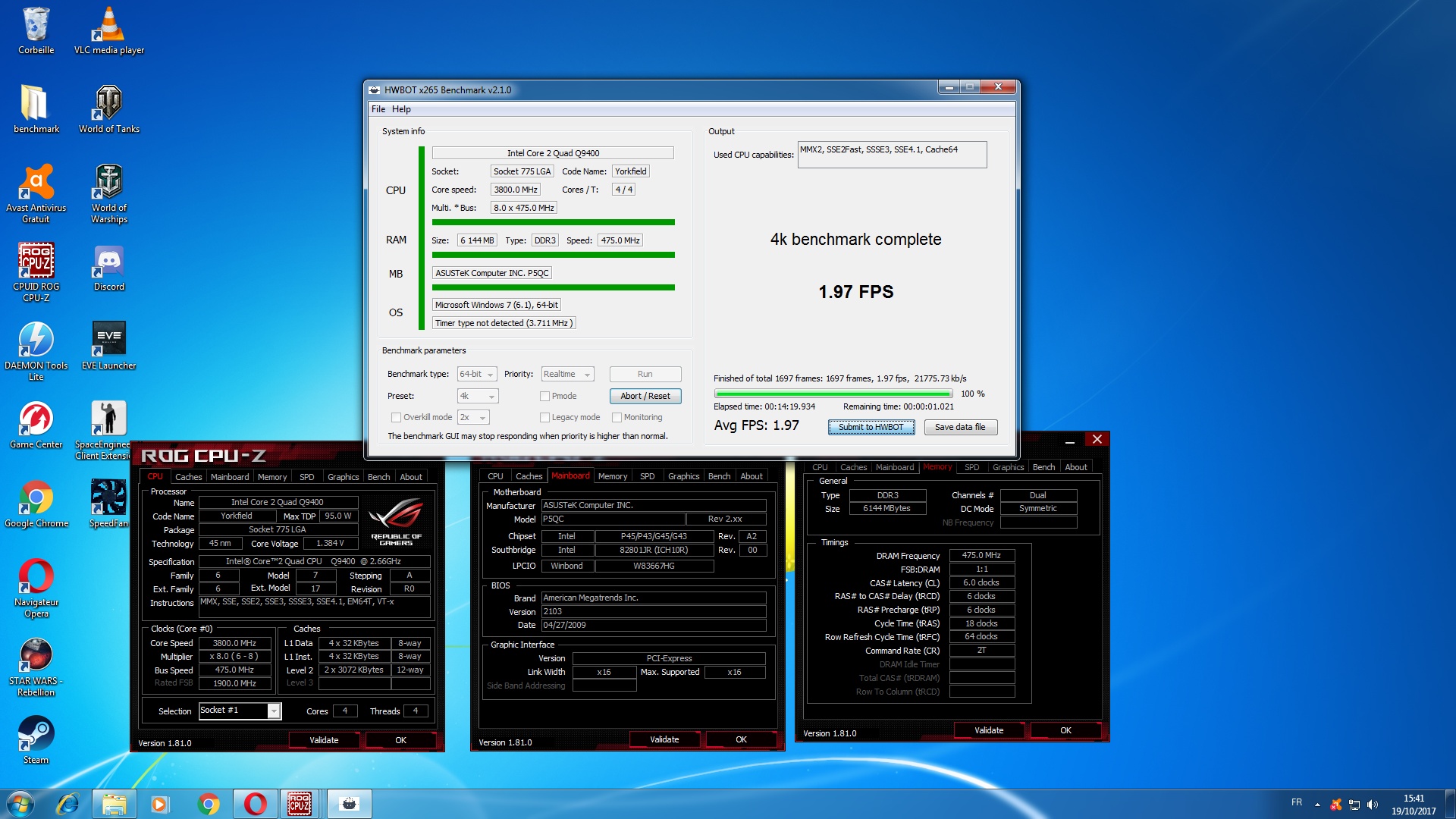The height and width of the screenshot is (819, 1456).
Task: Click the CPU-Z Specification field
Action: (x=314, y=561)
